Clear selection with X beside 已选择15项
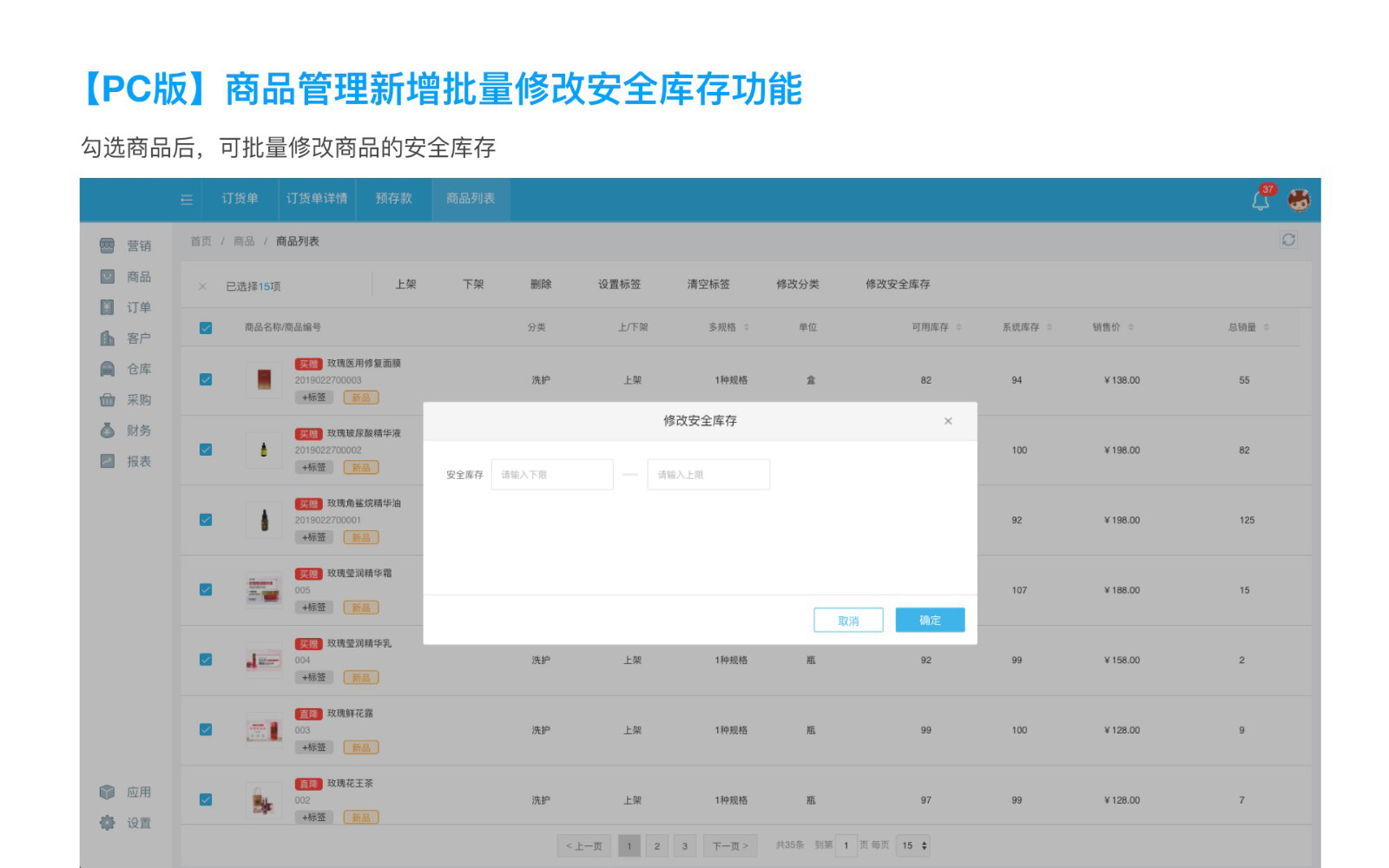Image resolution: width=1389 pixels, height=868 pixels. click(x=202, y=286)
